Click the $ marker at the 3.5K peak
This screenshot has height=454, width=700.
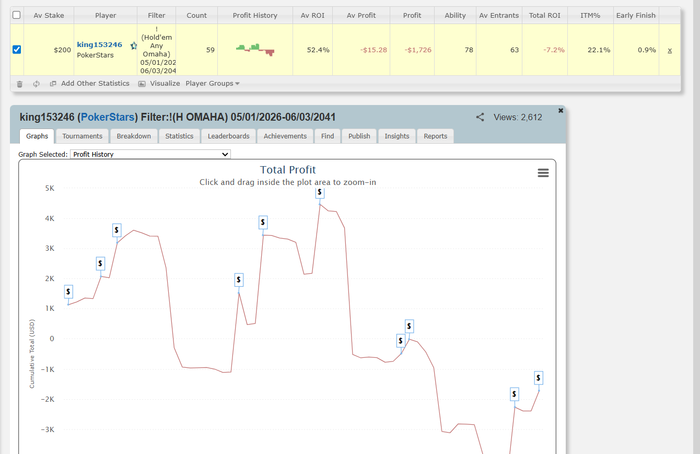tap(263, 222)
